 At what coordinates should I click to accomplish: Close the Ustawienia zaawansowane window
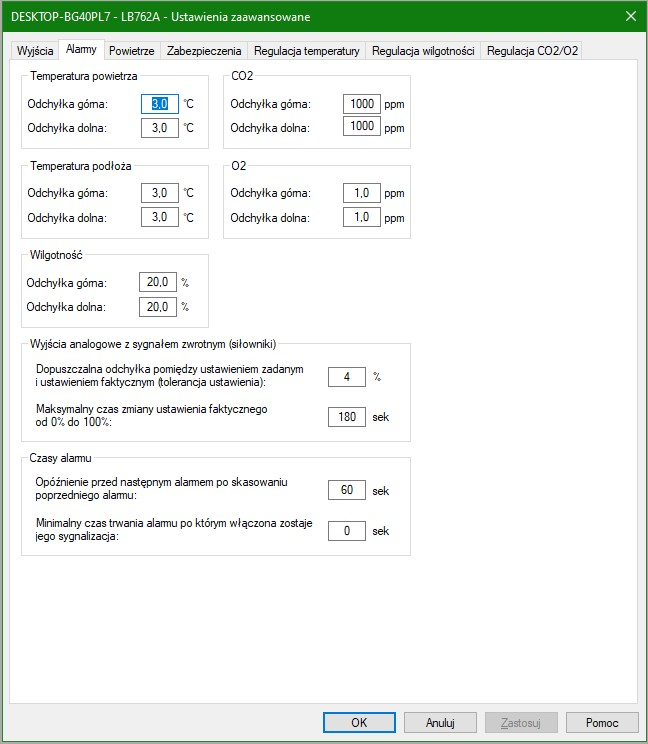point(631,16)
